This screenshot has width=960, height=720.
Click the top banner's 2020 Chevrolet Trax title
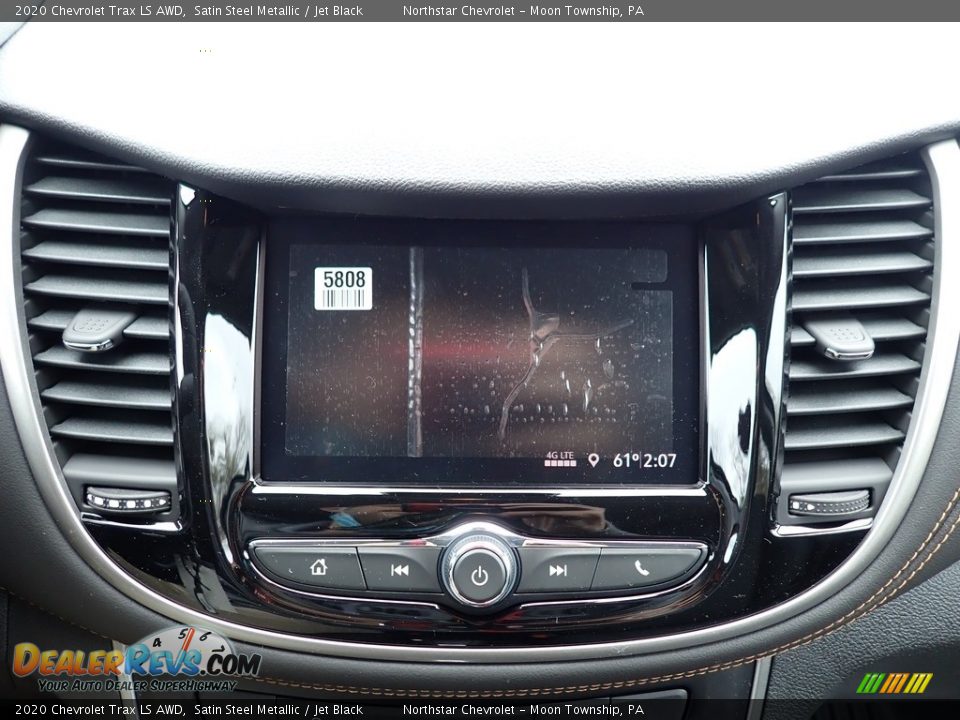[99, 11]
